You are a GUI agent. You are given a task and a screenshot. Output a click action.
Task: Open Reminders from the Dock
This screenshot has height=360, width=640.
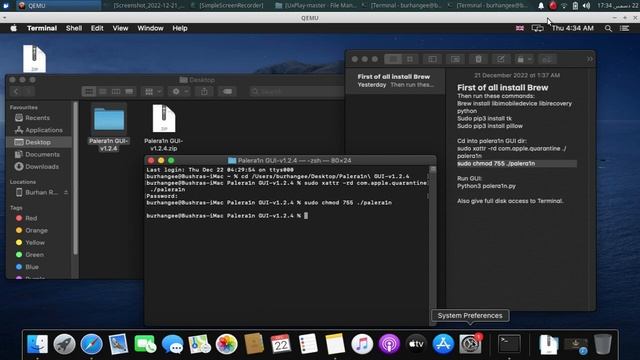(x=308, y=344)
